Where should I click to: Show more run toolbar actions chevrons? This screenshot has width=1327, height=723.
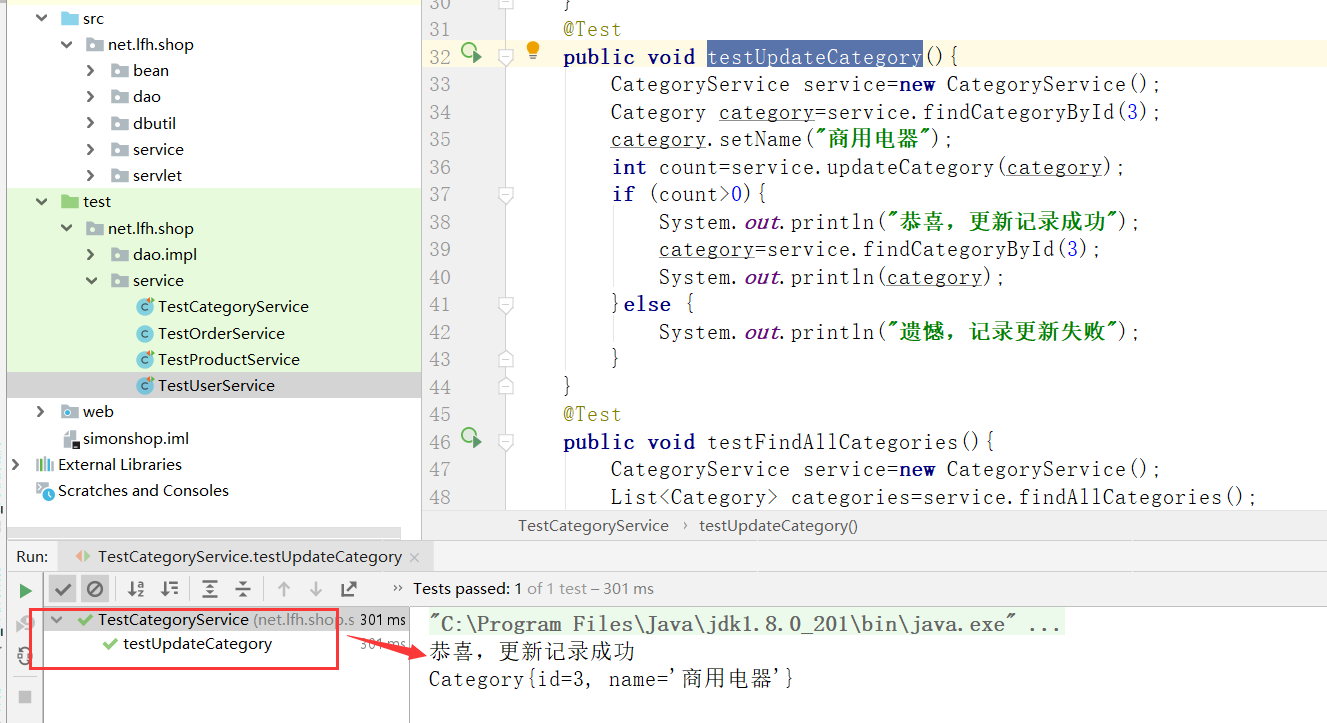point(399,588)
